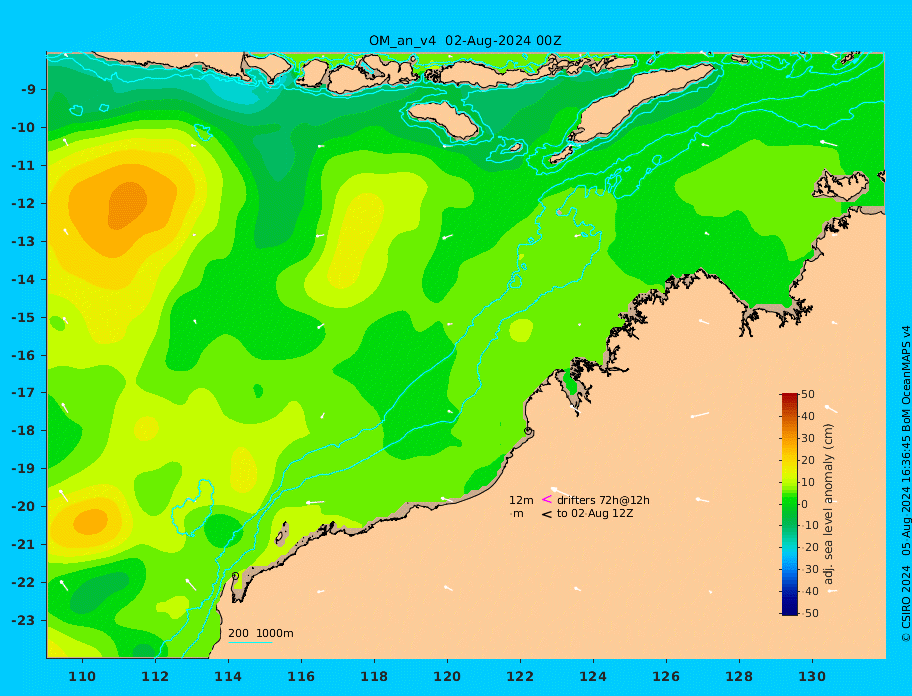Image resolution: width=912 pixels, height=696 pixels.
Task: Click latitude label -16 on left axis
Action: (24, 355)
